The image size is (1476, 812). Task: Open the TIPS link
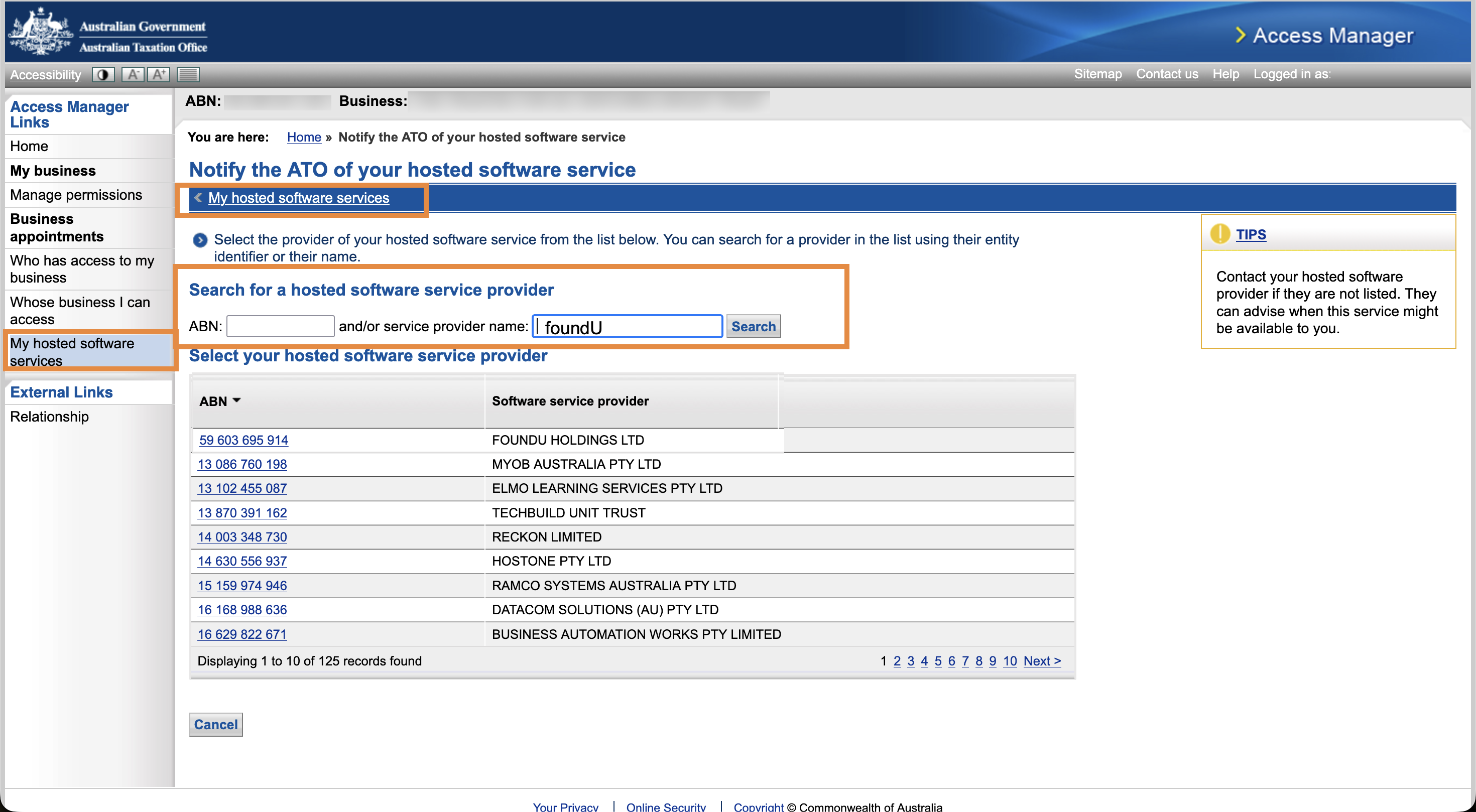coord(1251,234)
